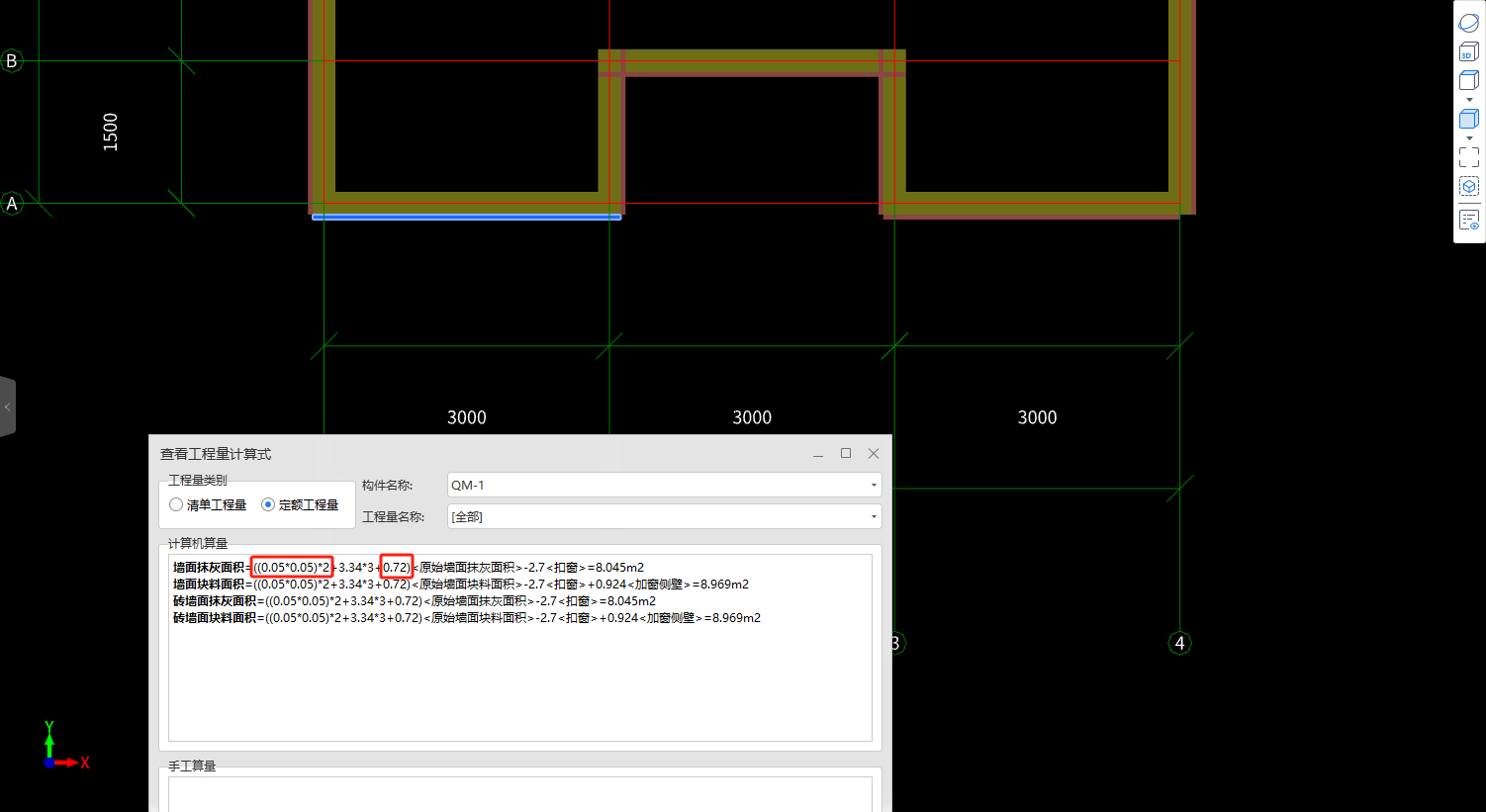Click the rightmost 3000 dimension label
The width and height of the screenshot is (1486, 812).
pyautogui.click(x=1037, y=417)
